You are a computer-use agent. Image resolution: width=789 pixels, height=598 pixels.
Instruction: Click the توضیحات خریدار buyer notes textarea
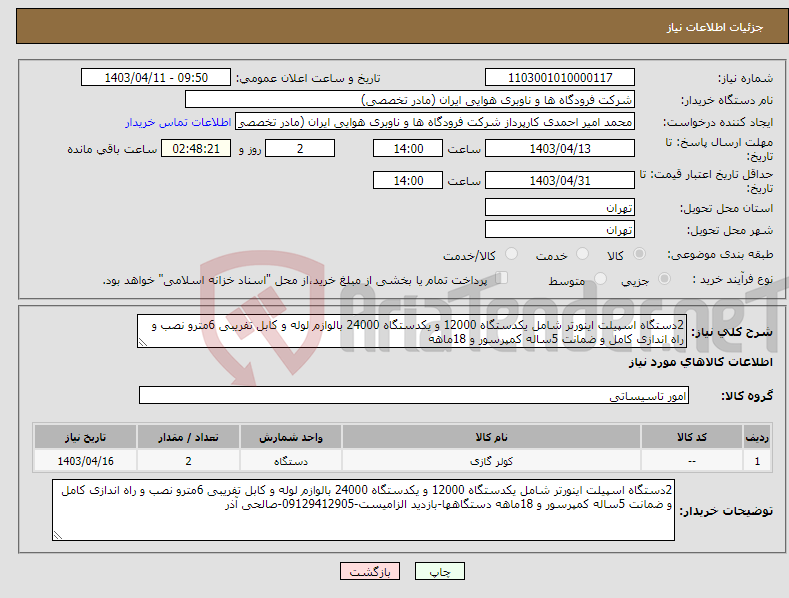coord(363,510)
